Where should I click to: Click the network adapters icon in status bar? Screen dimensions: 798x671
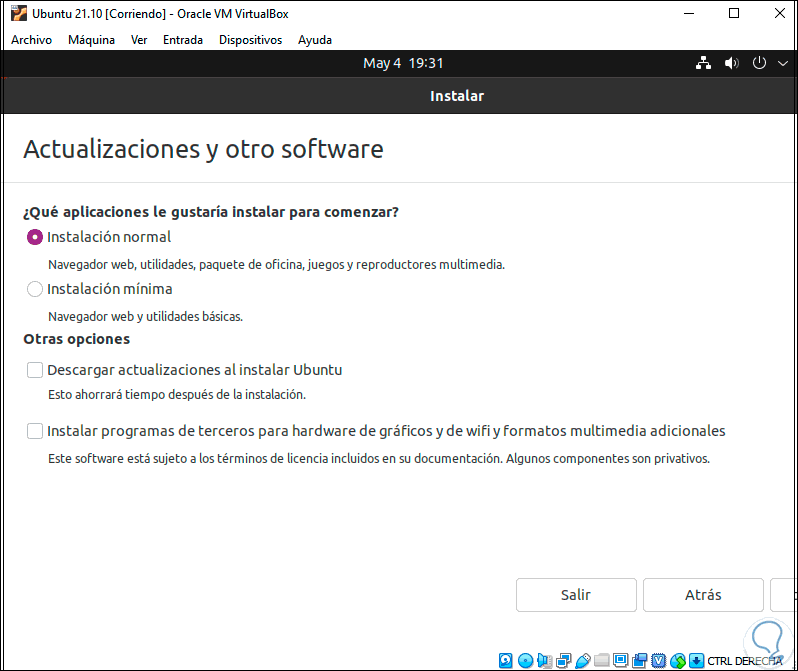pyautogui.click(x=563, y=660)
